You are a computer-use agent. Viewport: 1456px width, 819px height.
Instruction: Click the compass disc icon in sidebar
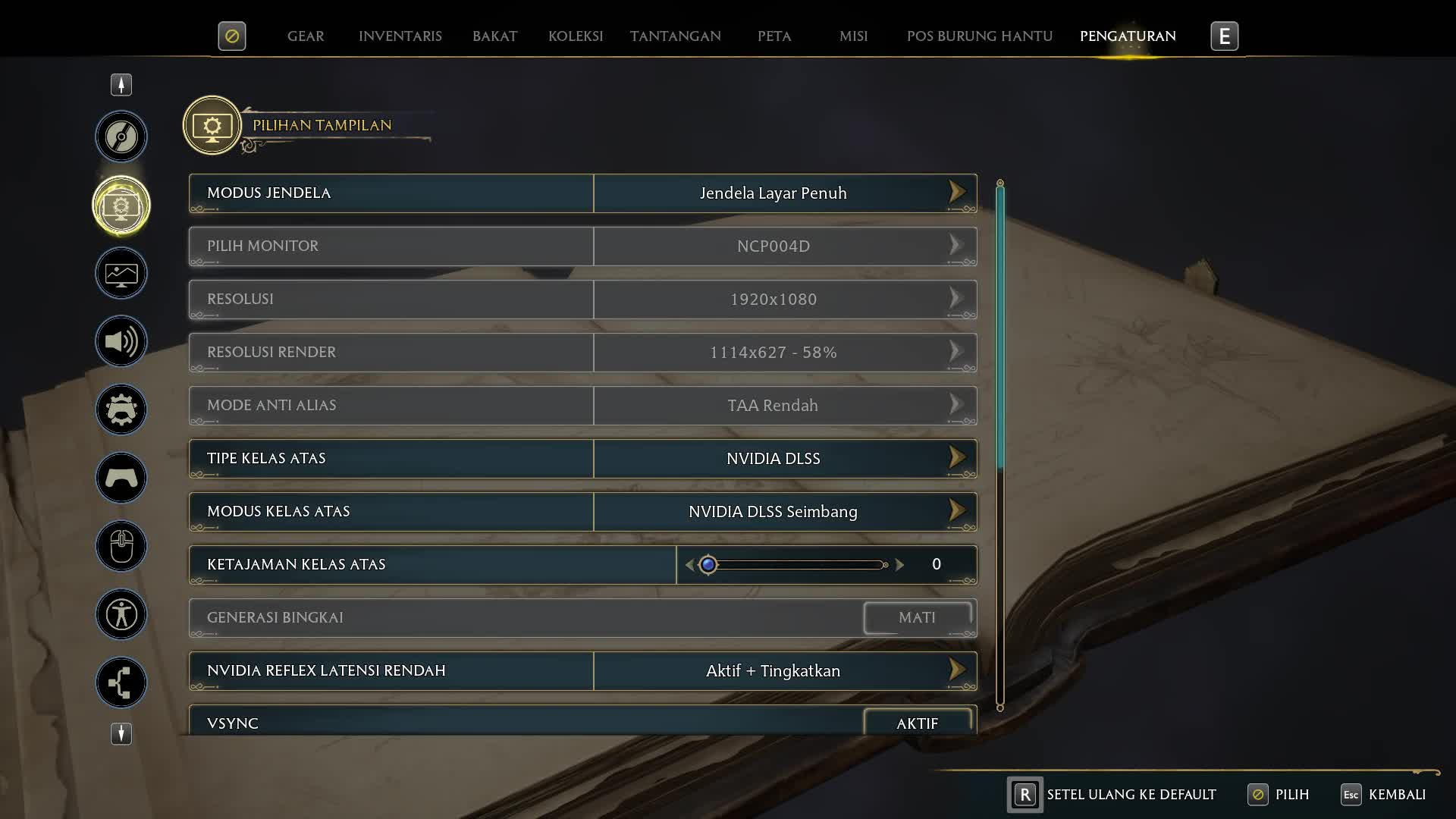point(121,136)
